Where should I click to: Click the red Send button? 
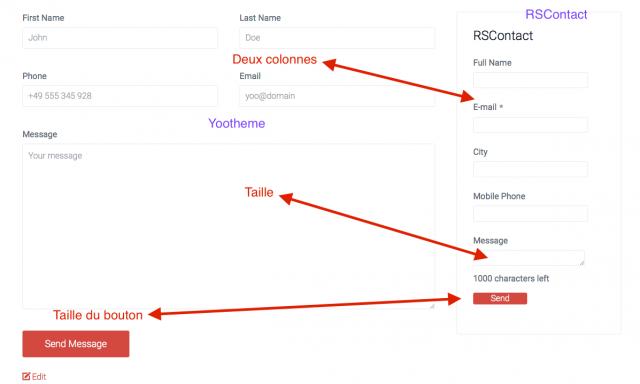tap(500, 298)
